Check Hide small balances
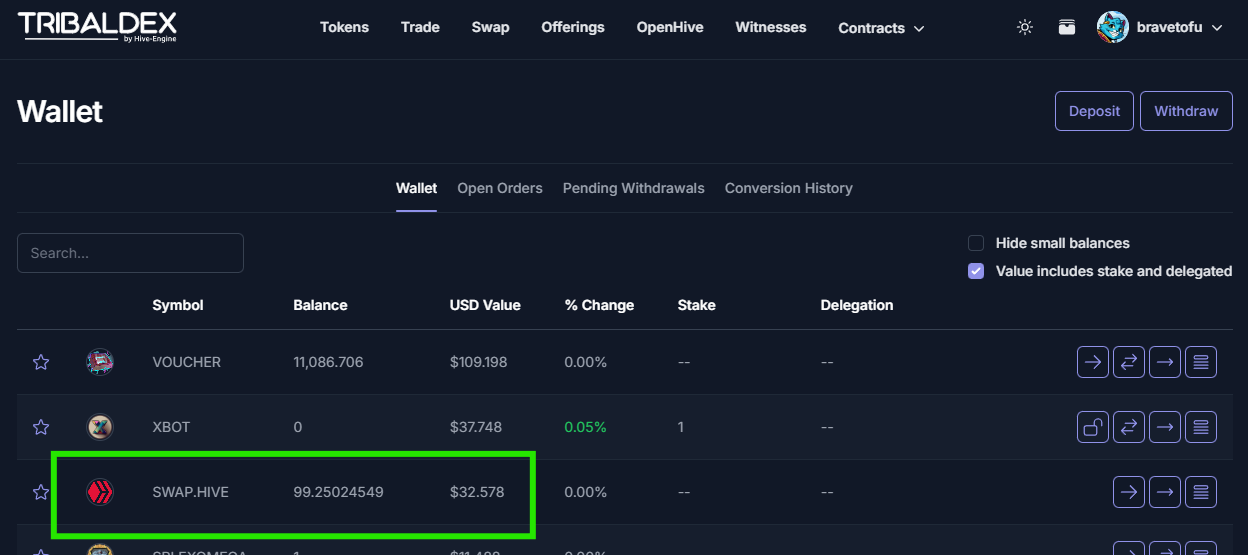 point(976,243)
